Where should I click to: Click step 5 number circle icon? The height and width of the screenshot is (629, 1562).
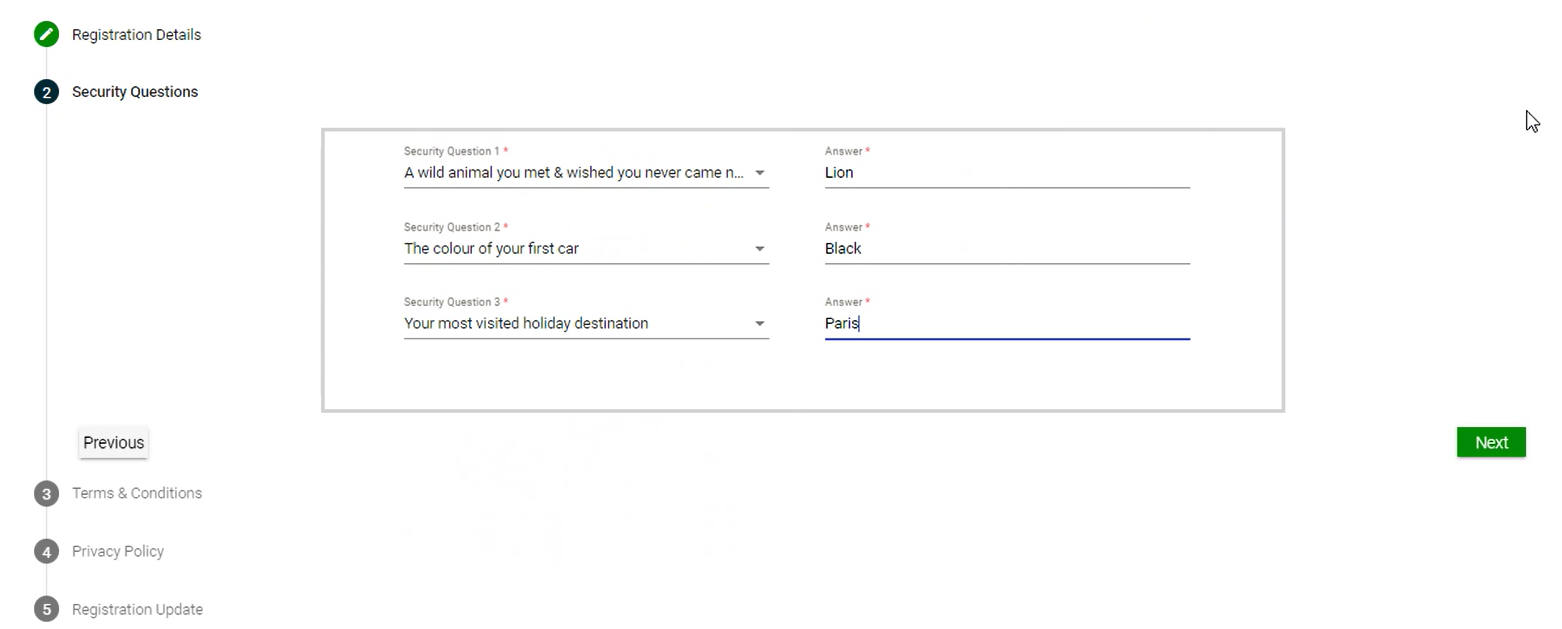[x=46, y=610]
